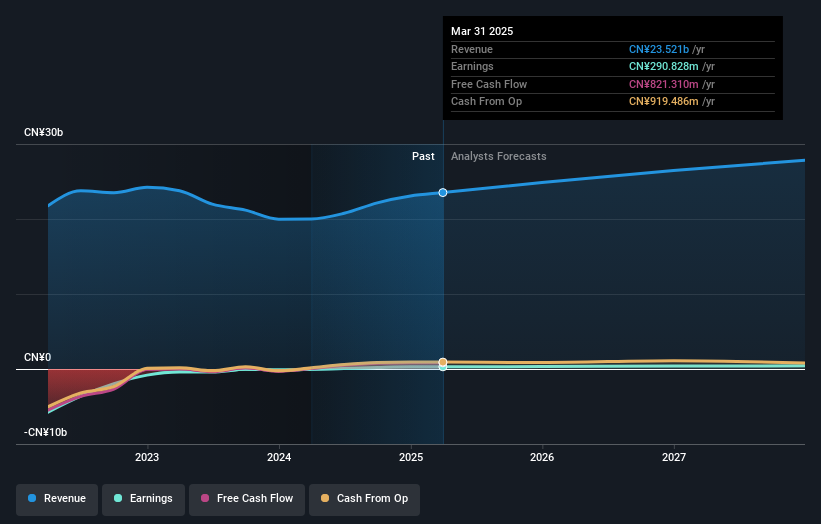Click the Free Cash Flow label in tooltip
This screenshot has height=524, width=821.
[489, 84]
